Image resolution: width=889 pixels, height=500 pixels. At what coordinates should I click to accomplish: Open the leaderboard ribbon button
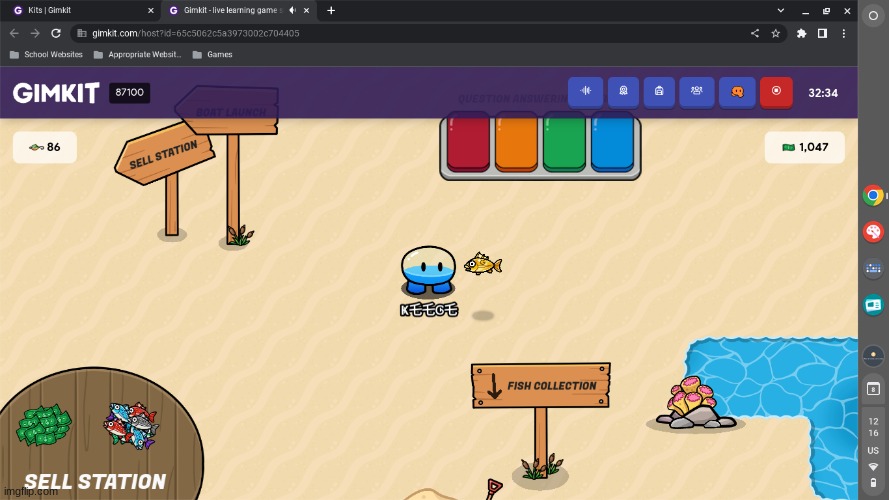623,92
